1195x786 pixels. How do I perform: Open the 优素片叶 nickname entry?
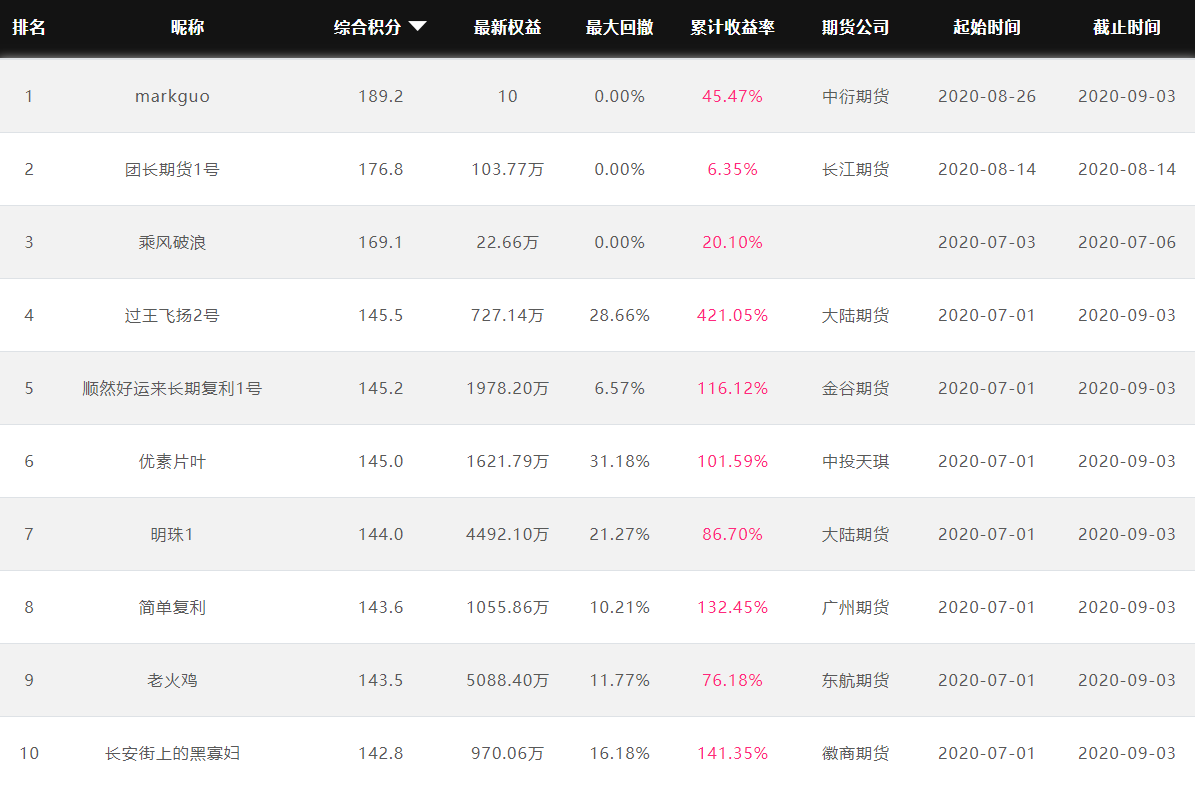point(172,461)
